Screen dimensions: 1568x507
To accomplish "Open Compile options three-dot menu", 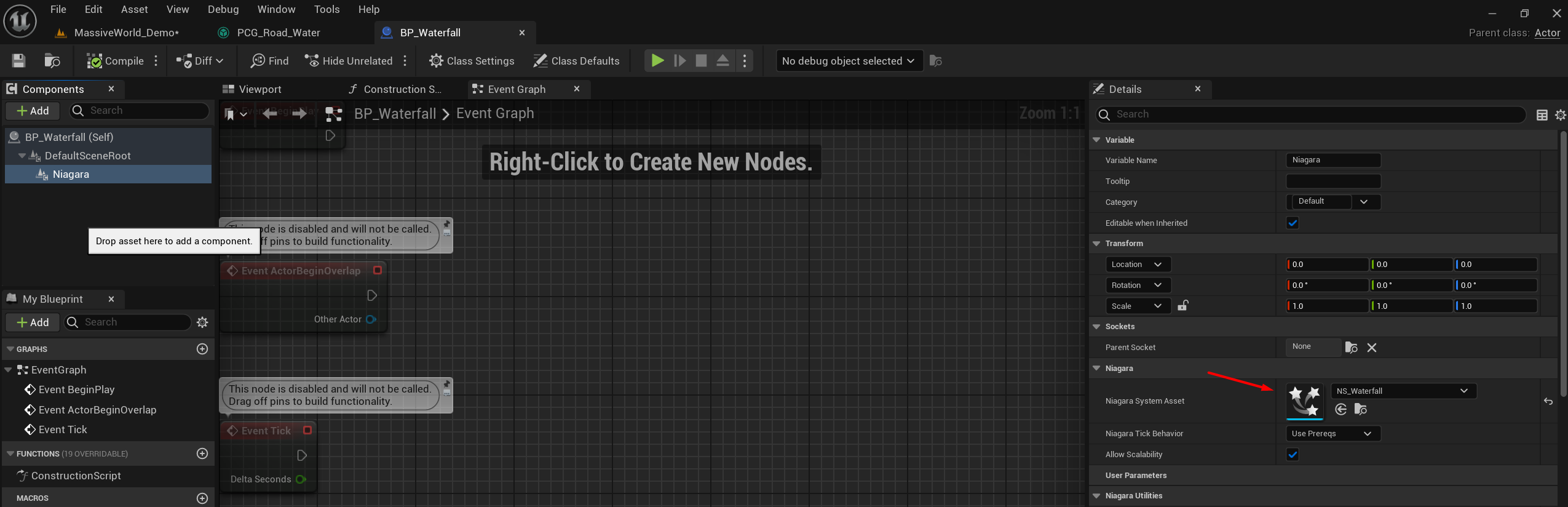I will (156, 60).
